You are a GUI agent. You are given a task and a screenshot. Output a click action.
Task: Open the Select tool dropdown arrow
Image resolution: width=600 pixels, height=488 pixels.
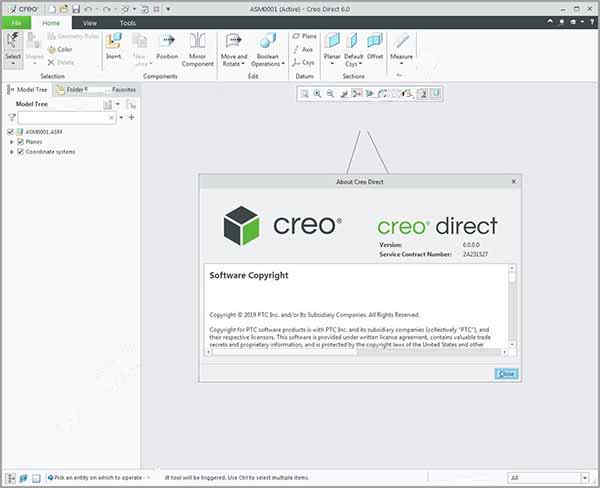click(x=13, y=64)
